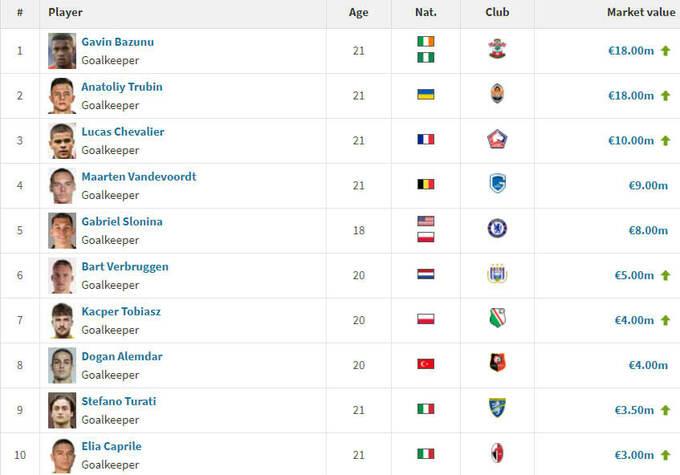This screenshot has width=680, height=475.
Task: Click Turkey flag in Dogan Alemdar's row
Action: tap(426, 364)
